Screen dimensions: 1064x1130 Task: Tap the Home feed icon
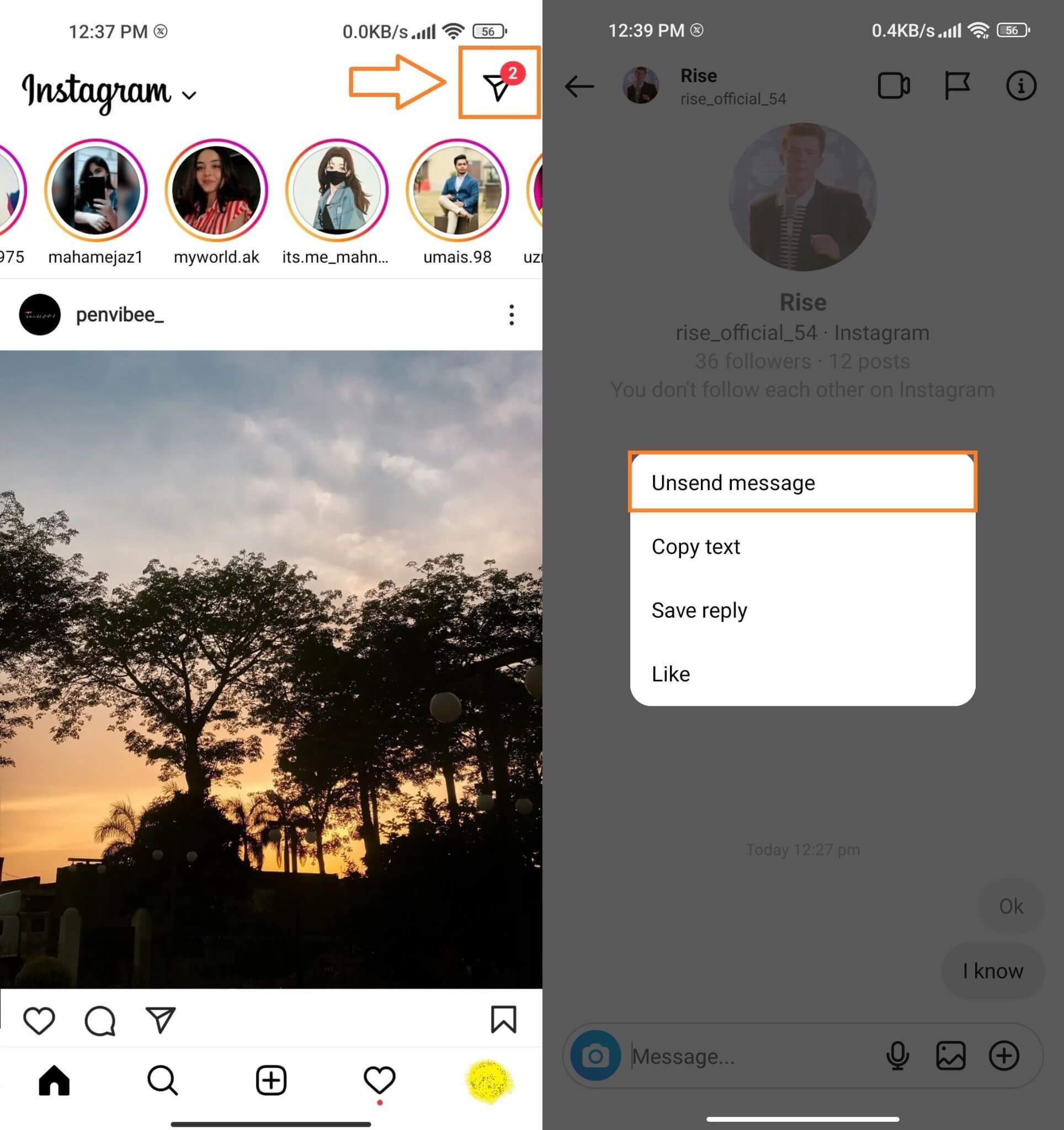click(x=54, y=1080)
